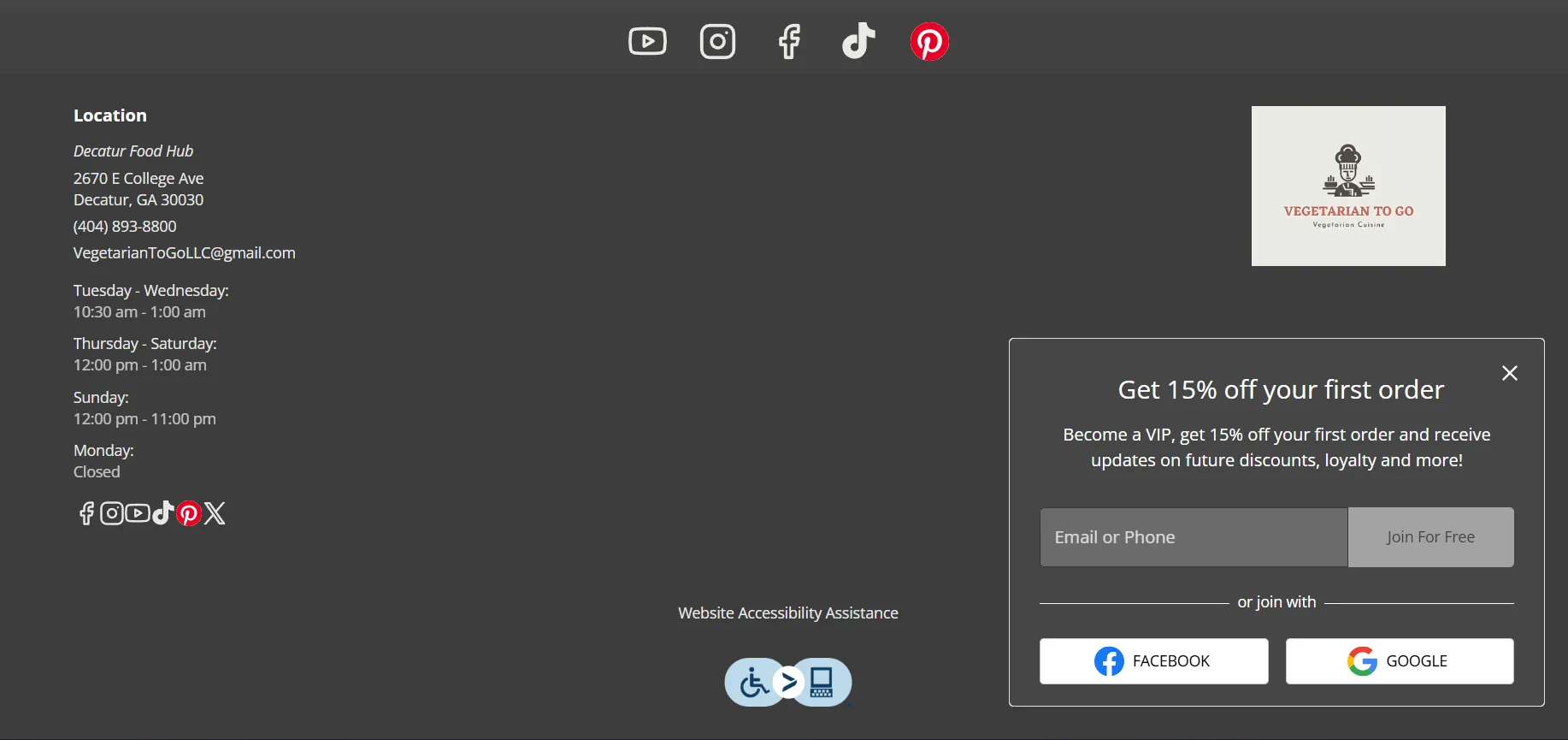Focus the Email or Phone field
The width and height of the screenshot is (1568, 740).
[x=1194, y=537]
